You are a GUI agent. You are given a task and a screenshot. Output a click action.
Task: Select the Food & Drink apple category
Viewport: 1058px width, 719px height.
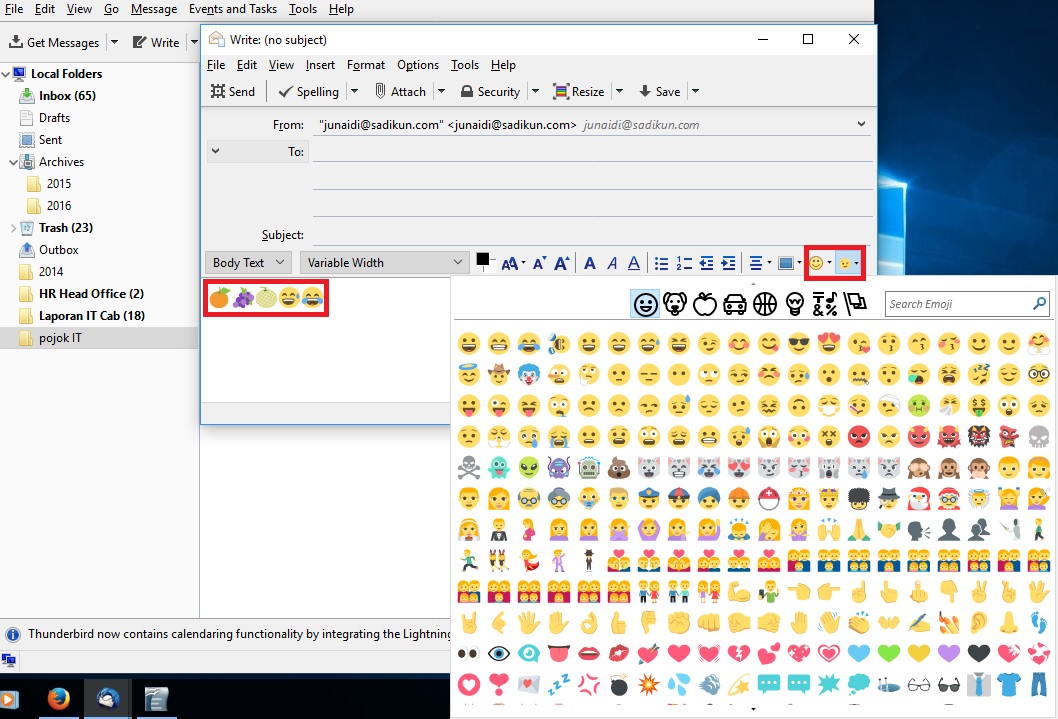click(x=704, y=304)
